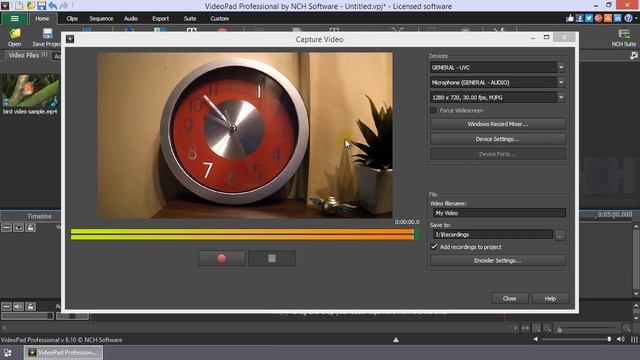Switch to the Custom ribbon tab
Viewport: 640px width, 360px height.
220,18
